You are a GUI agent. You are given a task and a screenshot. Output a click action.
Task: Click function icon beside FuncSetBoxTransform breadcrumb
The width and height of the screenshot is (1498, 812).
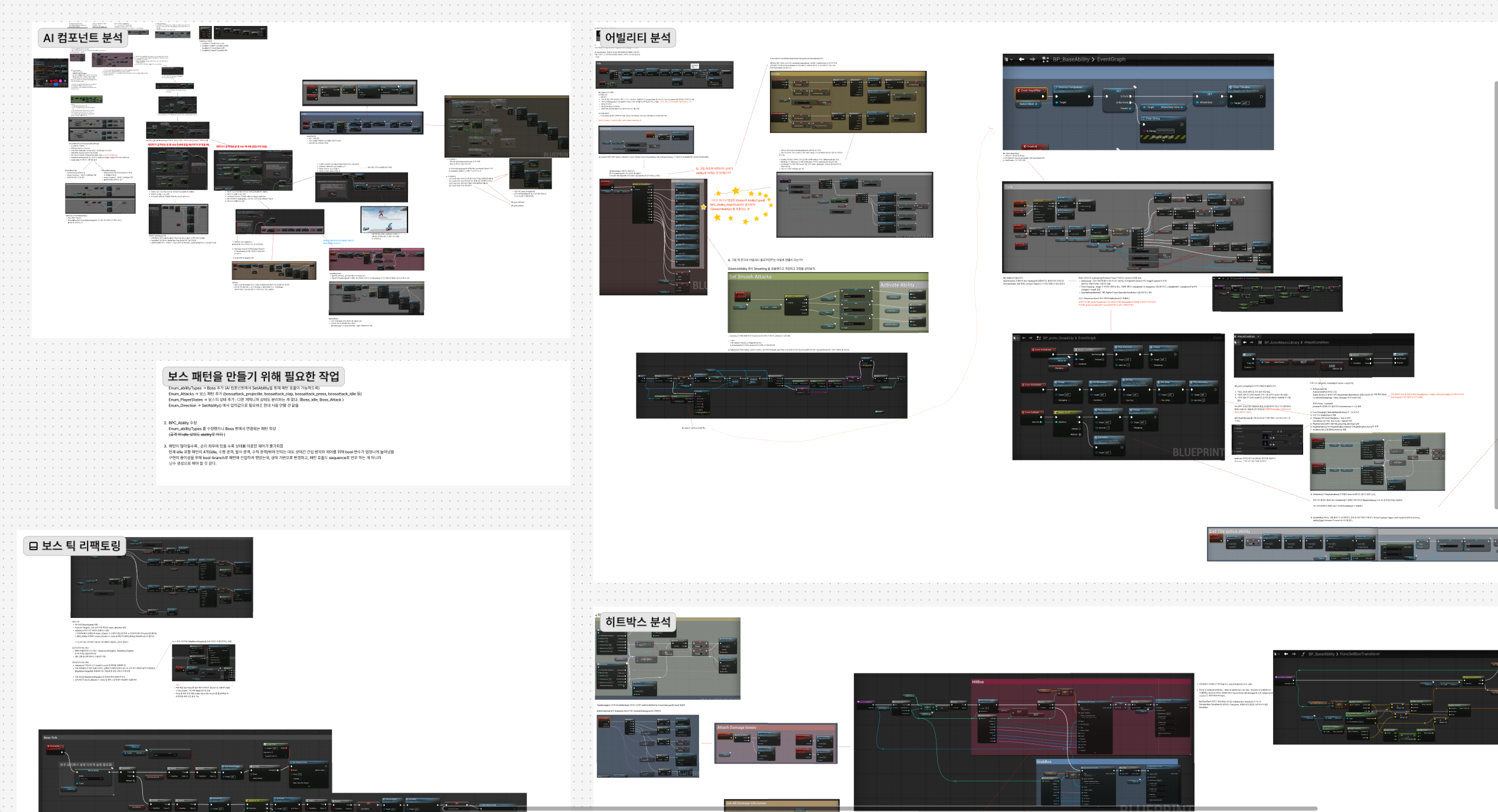pos(1303,654)
